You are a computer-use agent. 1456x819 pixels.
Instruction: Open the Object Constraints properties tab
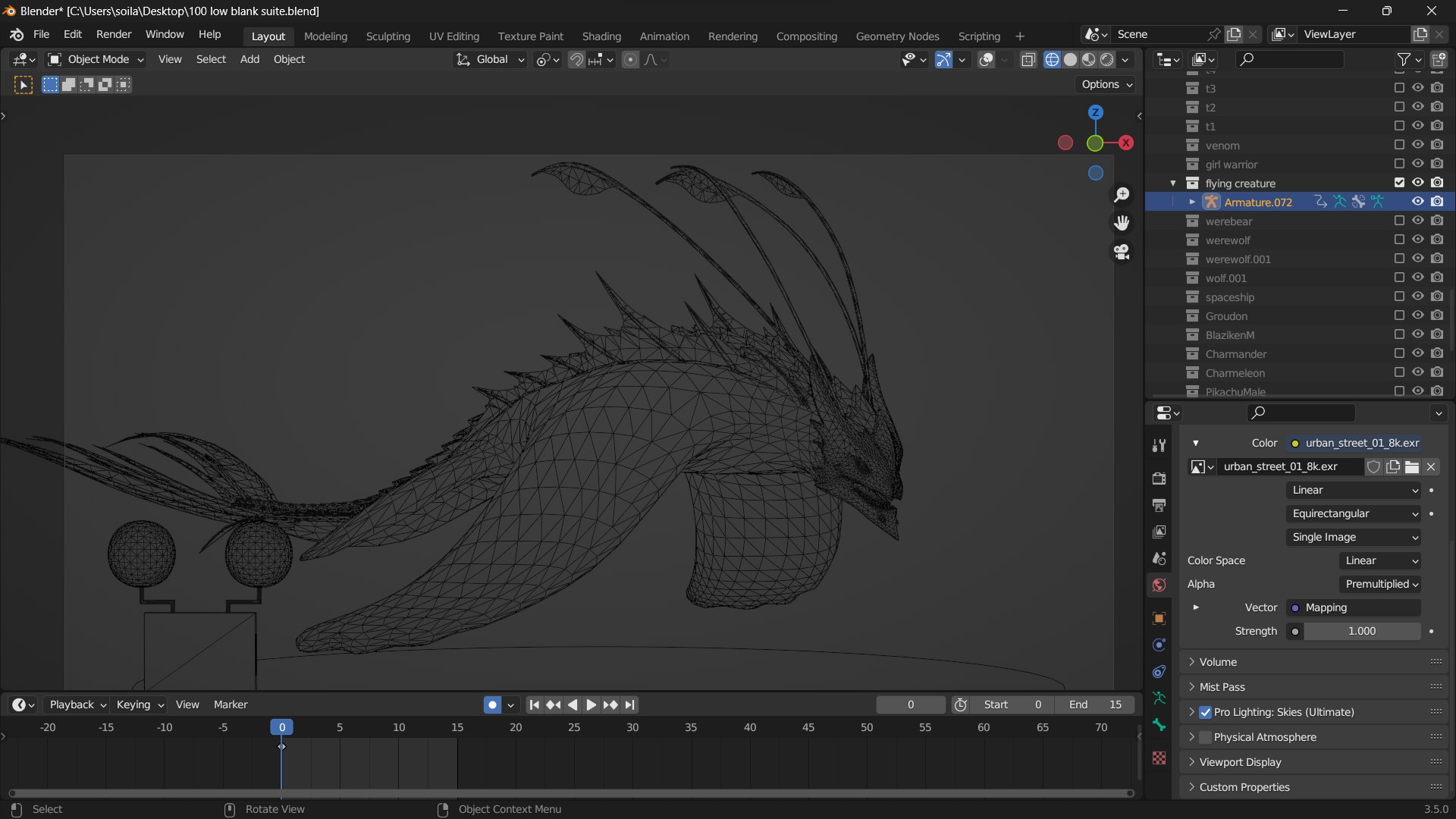tap(1159, 672)
